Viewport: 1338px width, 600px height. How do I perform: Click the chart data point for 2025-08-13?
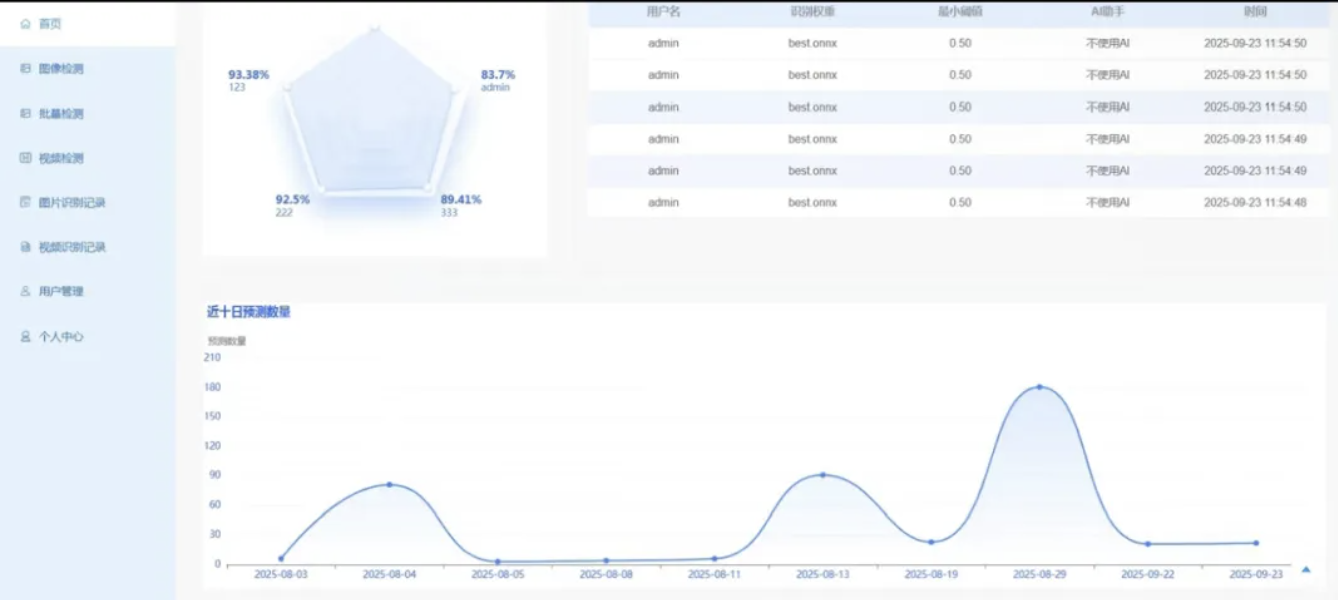coord(822,475)
